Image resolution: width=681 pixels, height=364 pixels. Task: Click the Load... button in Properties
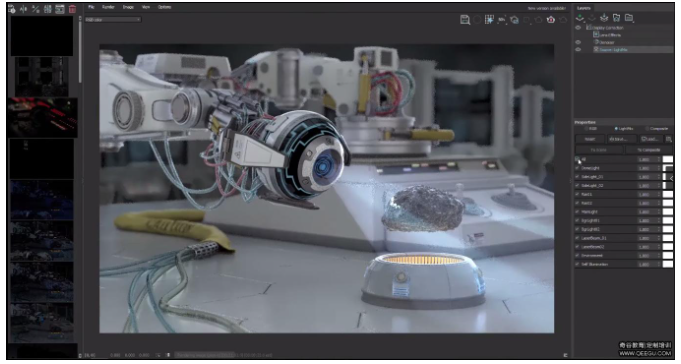click(x=650, y=139)
